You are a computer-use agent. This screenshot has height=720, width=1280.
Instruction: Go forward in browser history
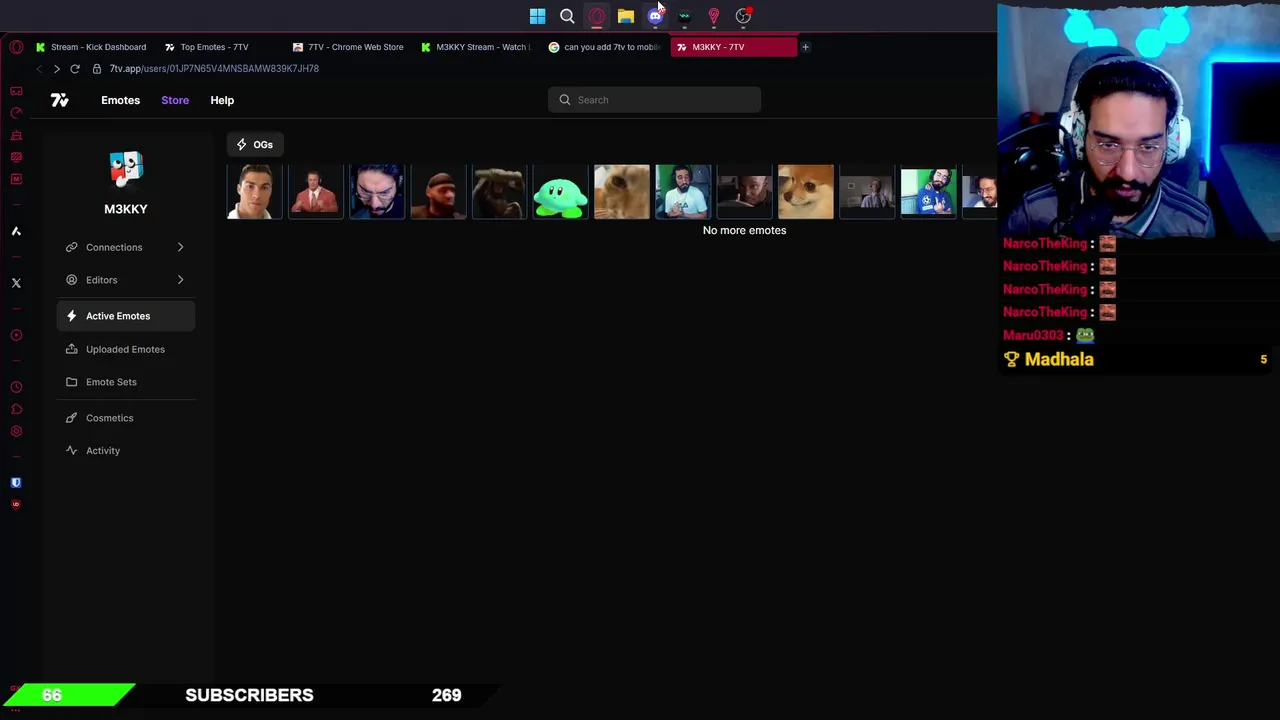tap(57, 69)
